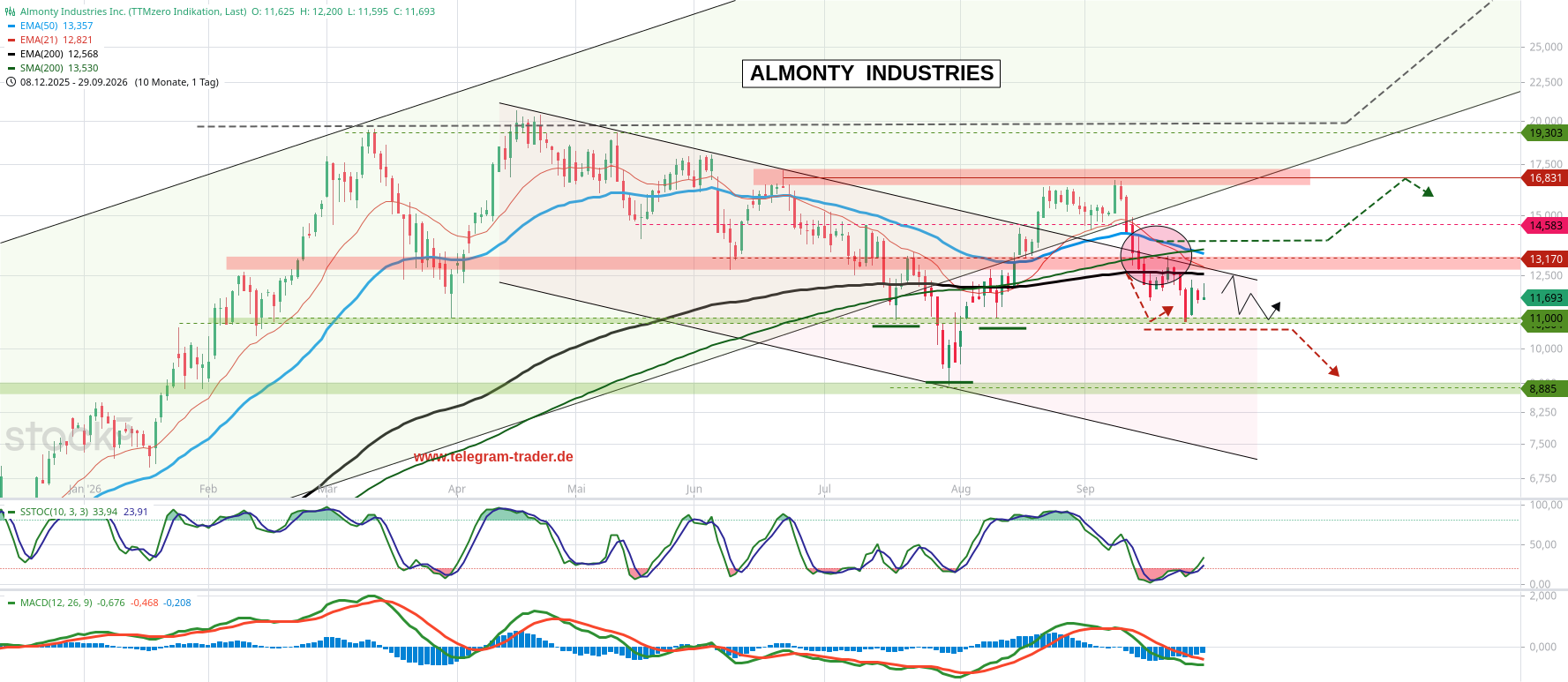Viewport: 1568px width, 682px height.
Task: Click the candlestick icon beside Almonty Industries Inc.
Action: tap(11, 11)
